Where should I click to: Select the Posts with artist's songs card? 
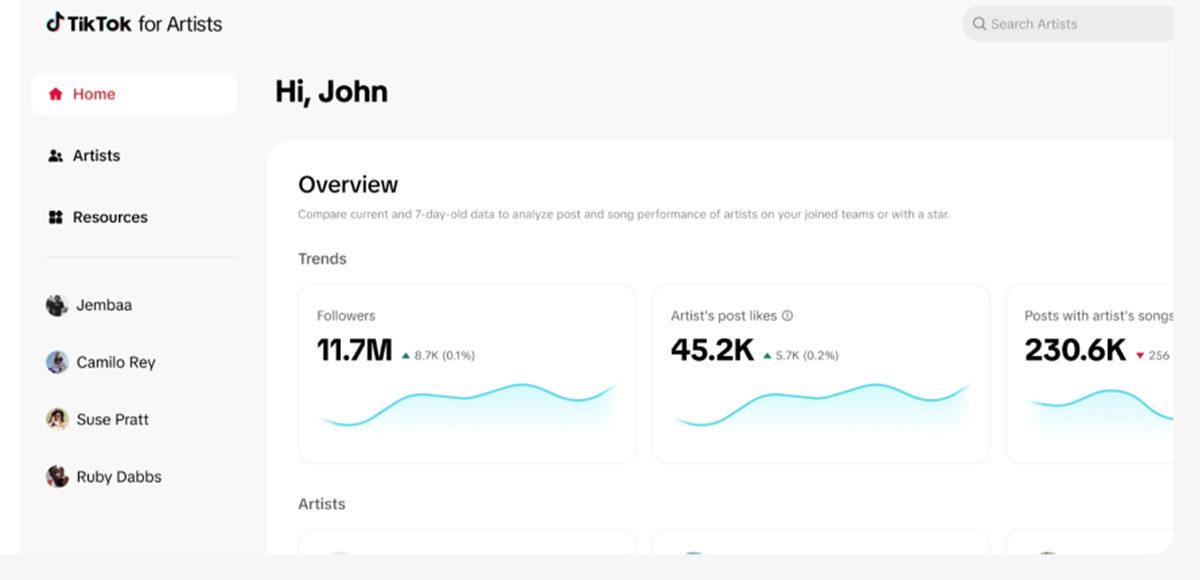point(1100,372)
